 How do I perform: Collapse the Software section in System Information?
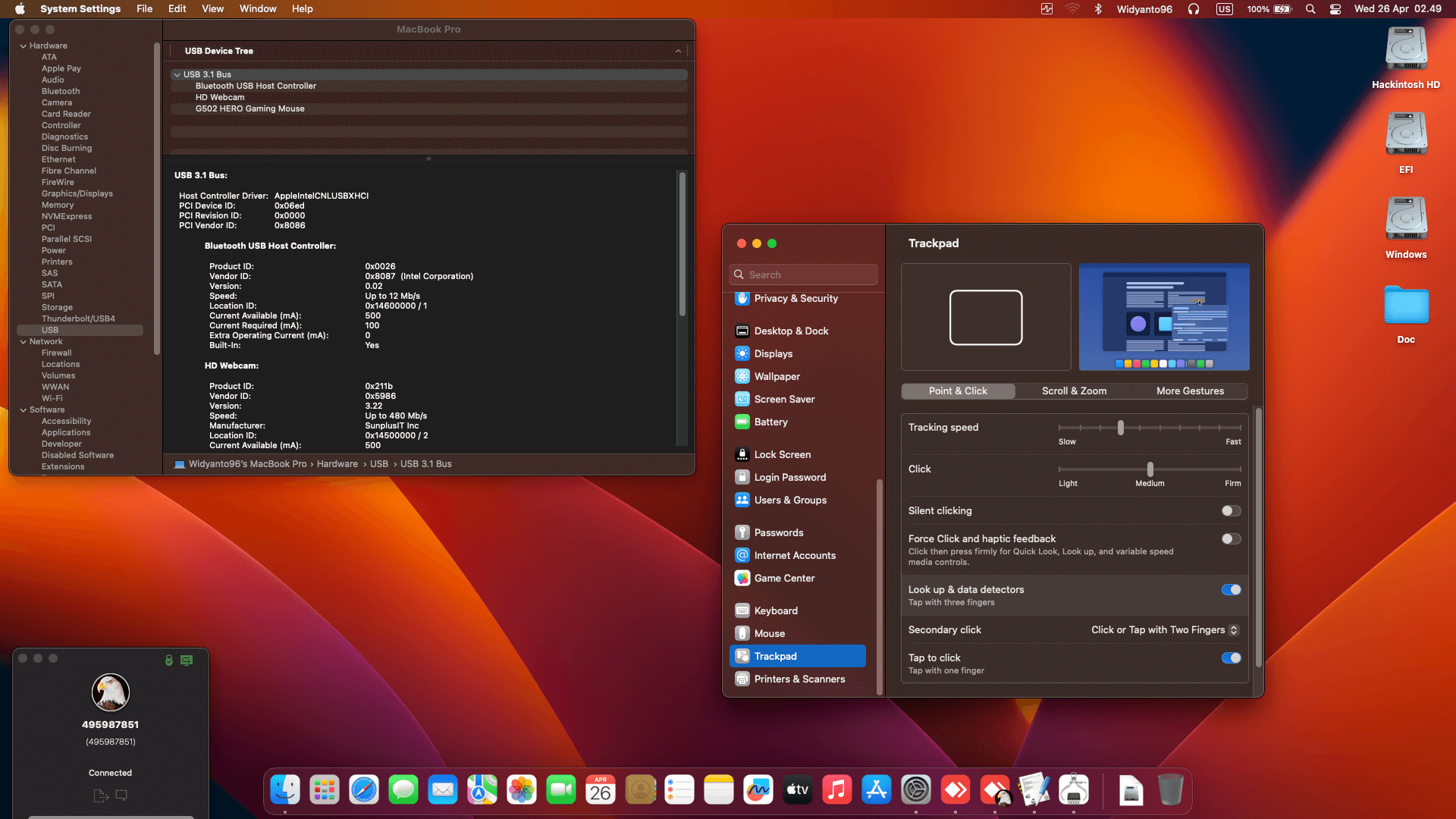tap(24, 410)
